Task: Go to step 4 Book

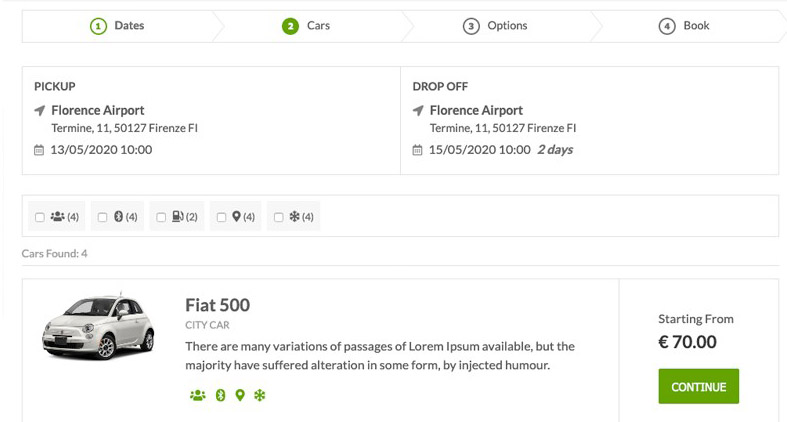Action: 685,26
